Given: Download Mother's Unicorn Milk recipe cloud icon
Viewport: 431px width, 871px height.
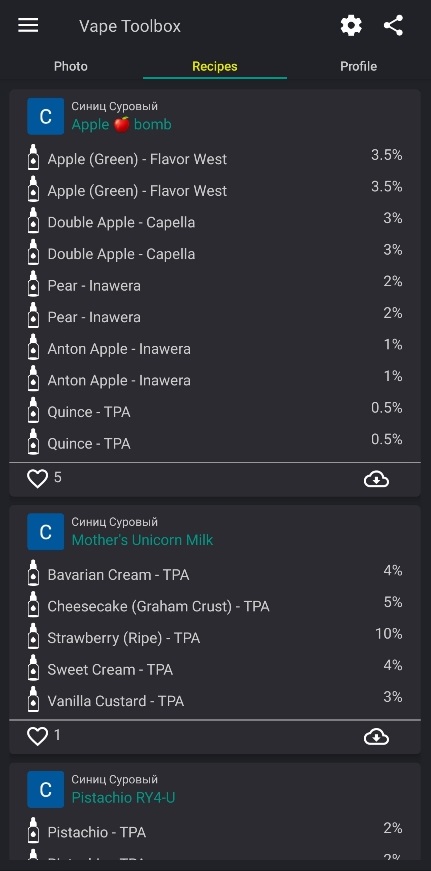Looking at the screenshot, I should (x=376, y=737).
